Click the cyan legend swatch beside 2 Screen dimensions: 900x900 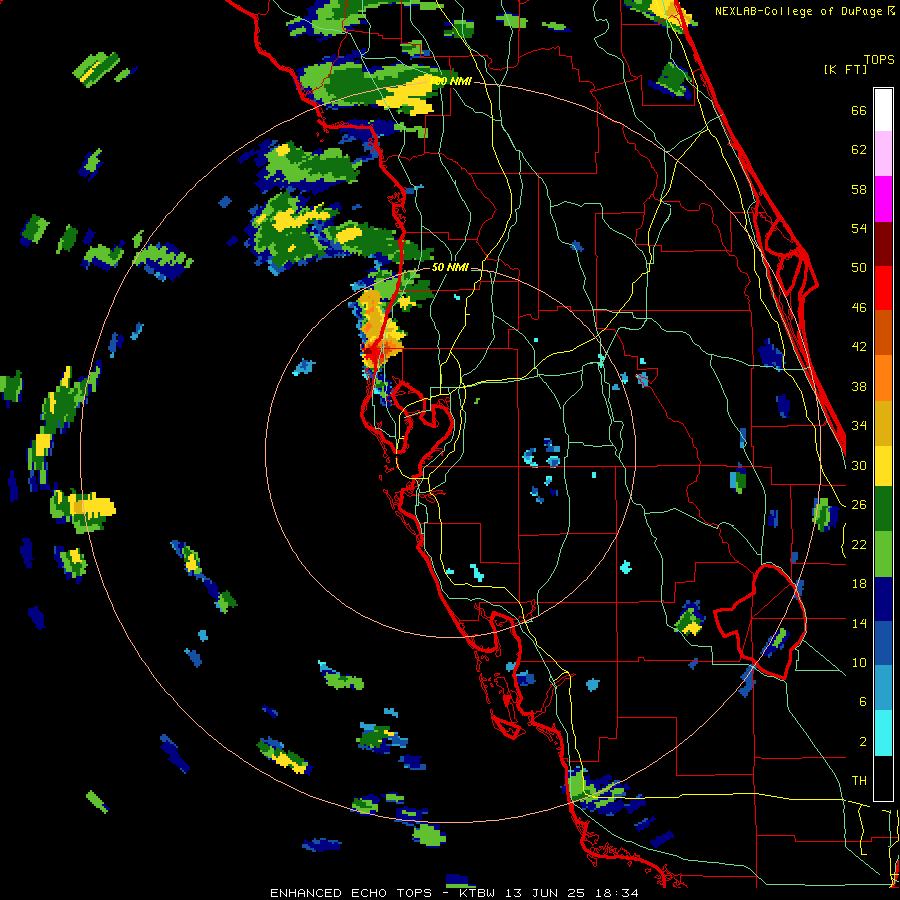point(883,733)
